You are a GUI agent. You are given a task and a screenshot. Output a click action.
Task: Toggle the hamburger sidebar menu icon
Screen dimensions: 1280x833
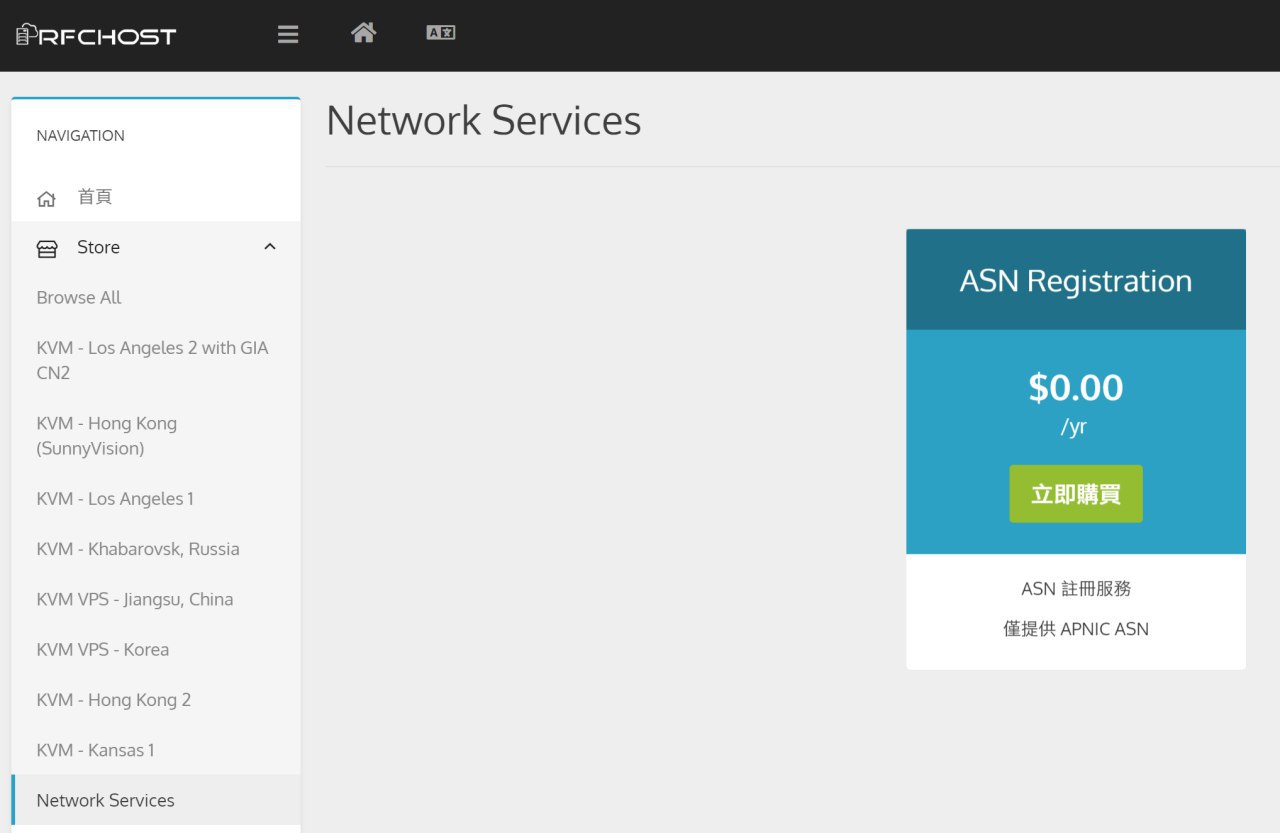(288, 35)
